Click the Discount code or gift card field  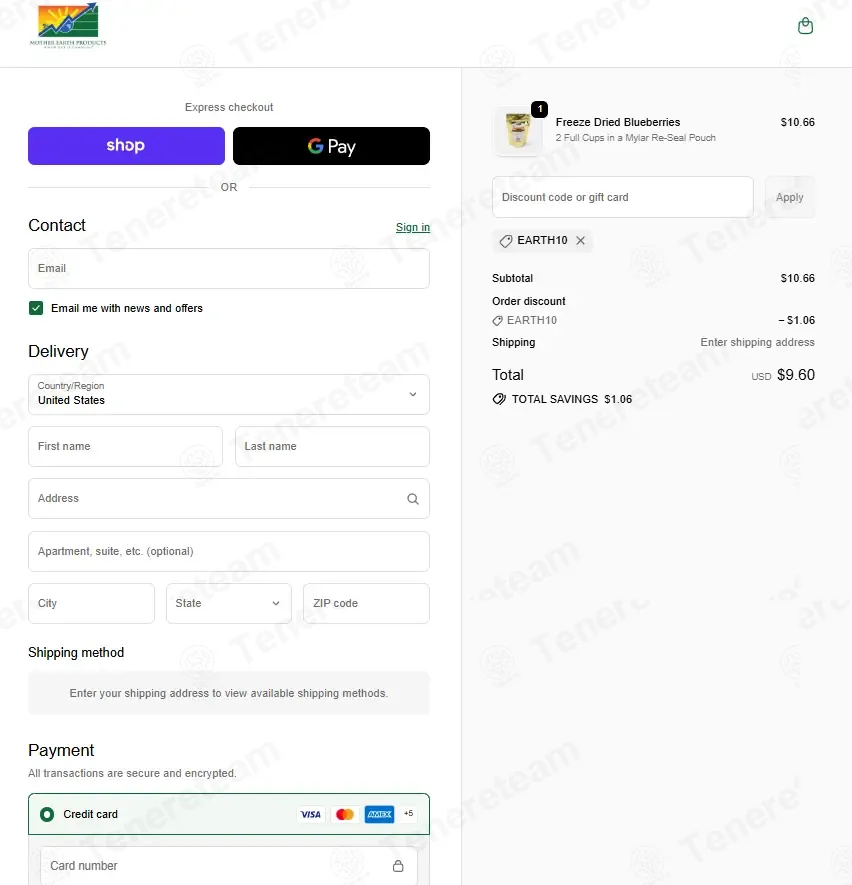point(622,197)
